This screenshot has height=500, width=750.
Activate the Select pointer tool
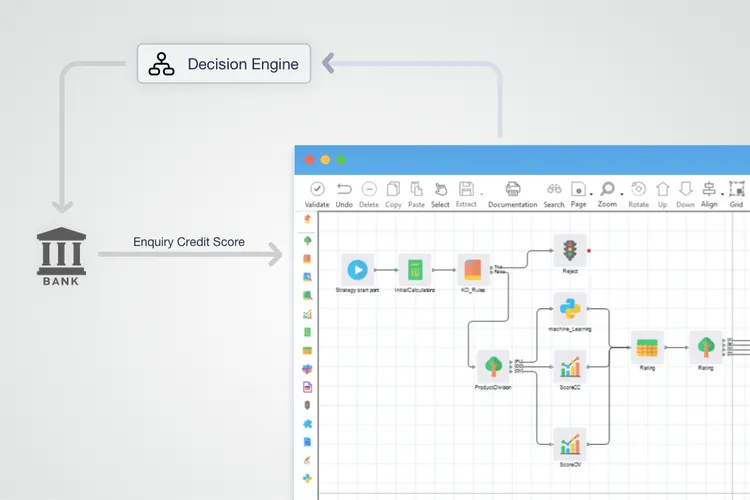(440, 189)
